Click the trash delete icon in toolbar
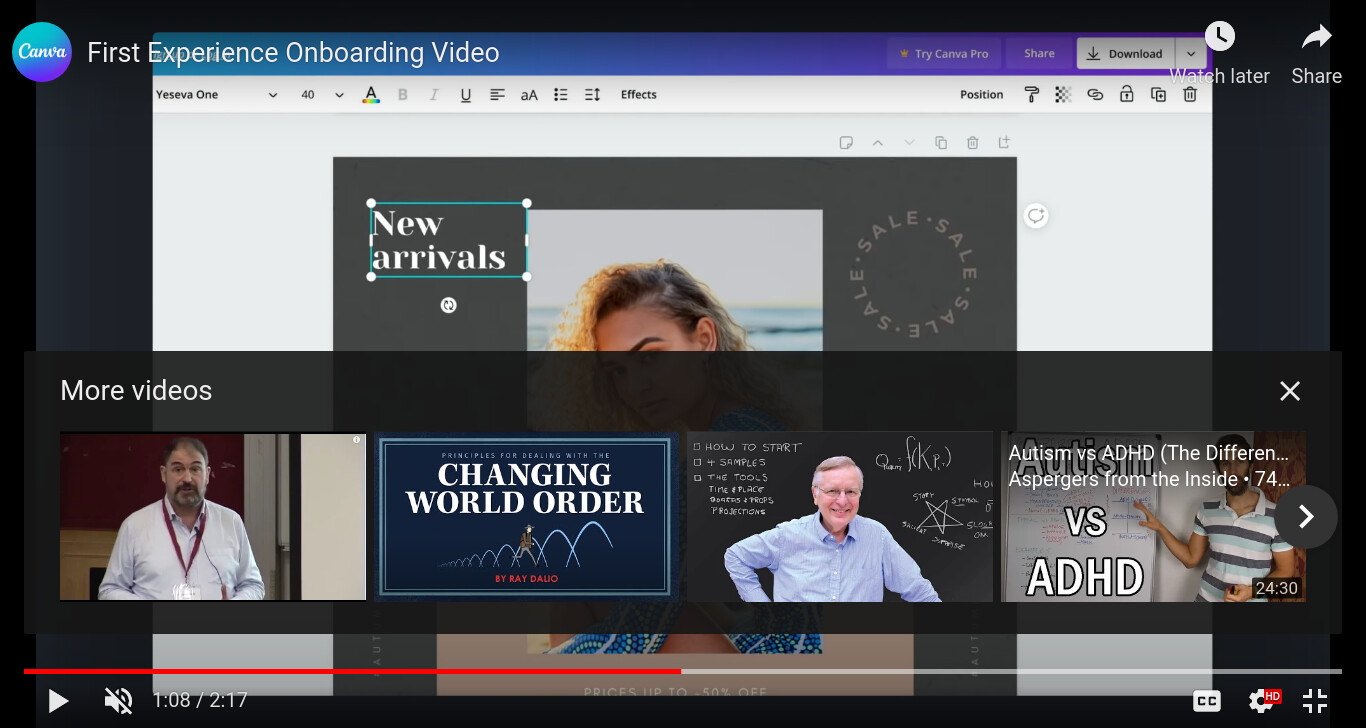Image resolution: width=1366 pixels, height=728 pixels. (1190, 95)
